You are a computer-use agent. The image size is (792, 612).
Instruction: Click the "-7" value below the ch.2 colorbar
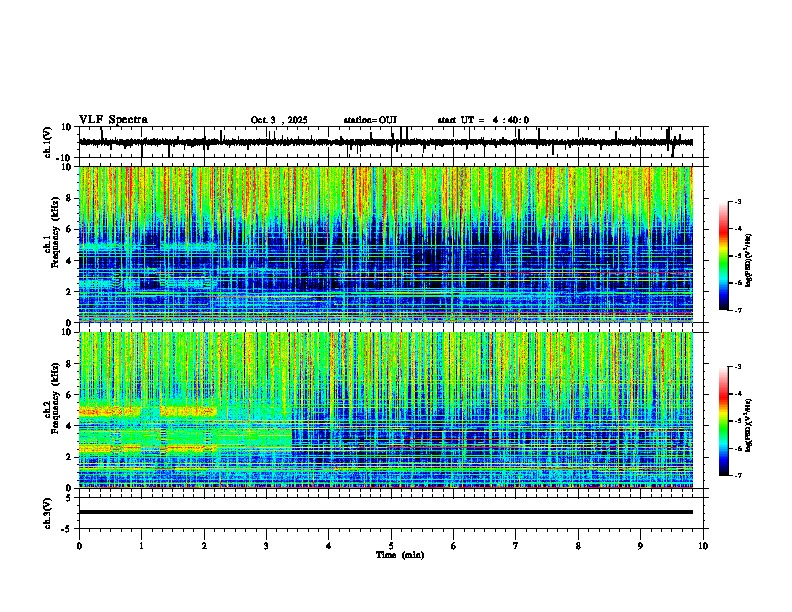(737, 476)
